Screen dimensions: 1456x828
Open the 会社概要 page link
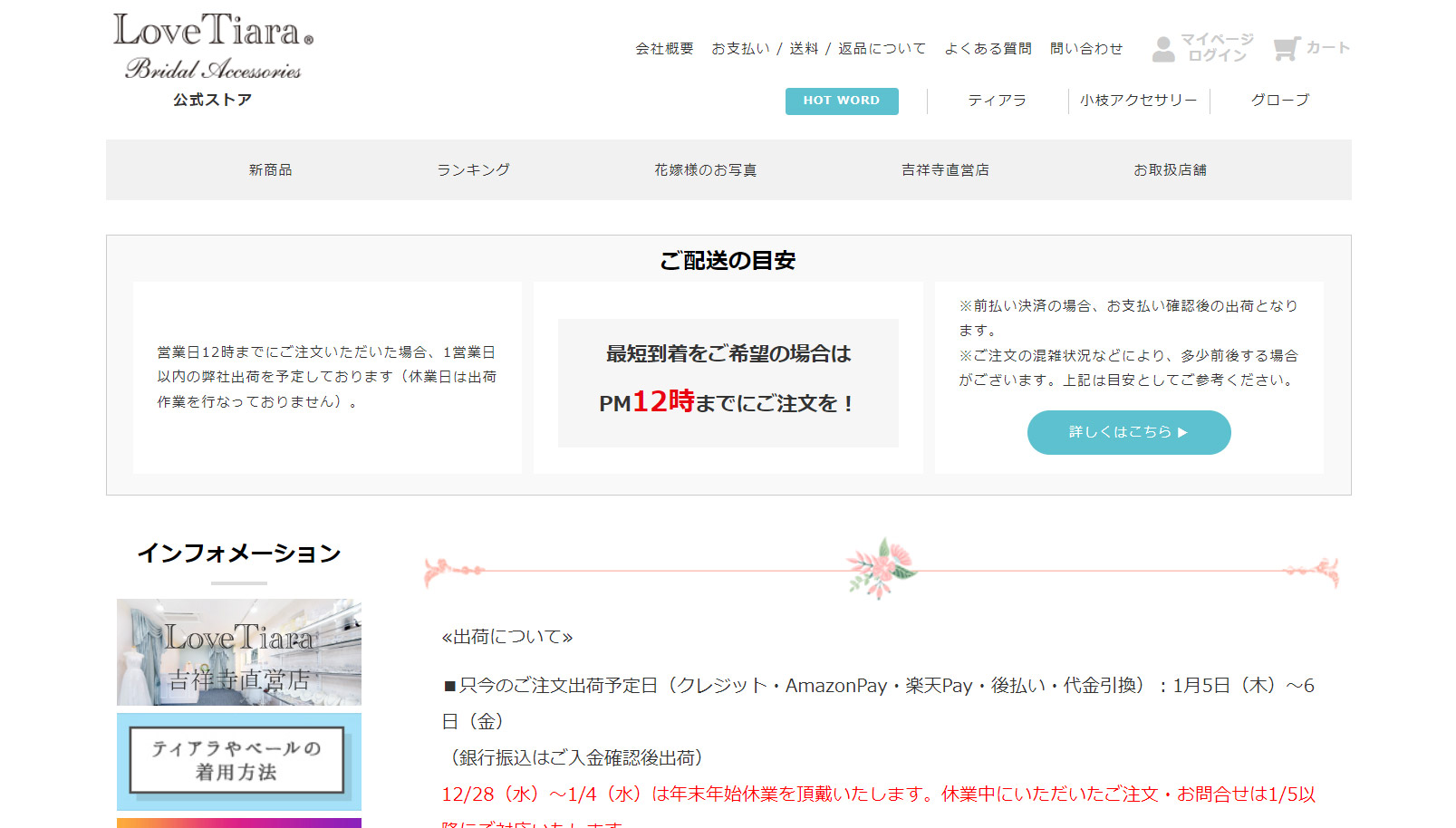(x=662, y=48)
